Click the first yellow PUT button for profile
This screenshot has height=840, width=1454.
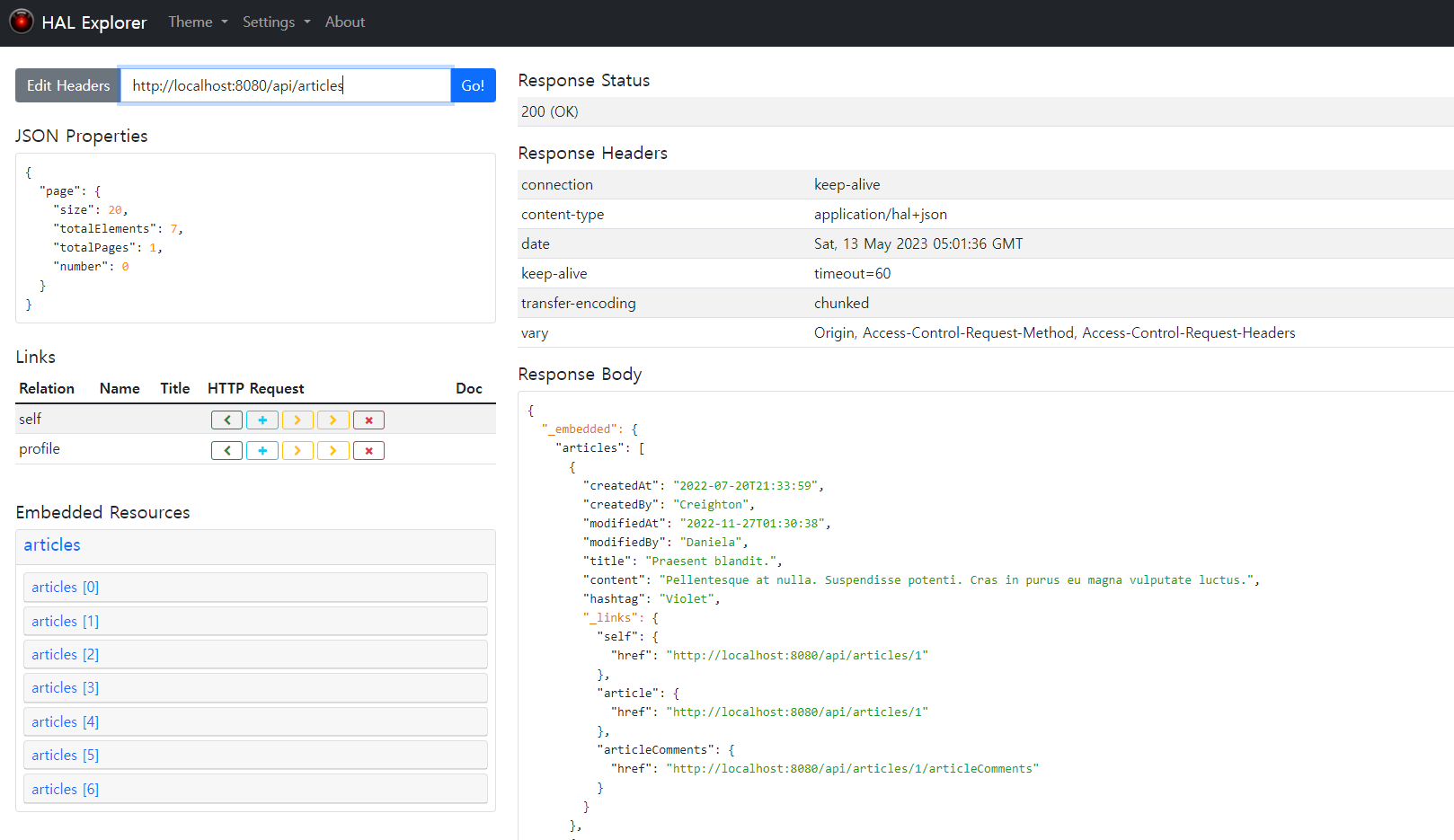(297, 450)
